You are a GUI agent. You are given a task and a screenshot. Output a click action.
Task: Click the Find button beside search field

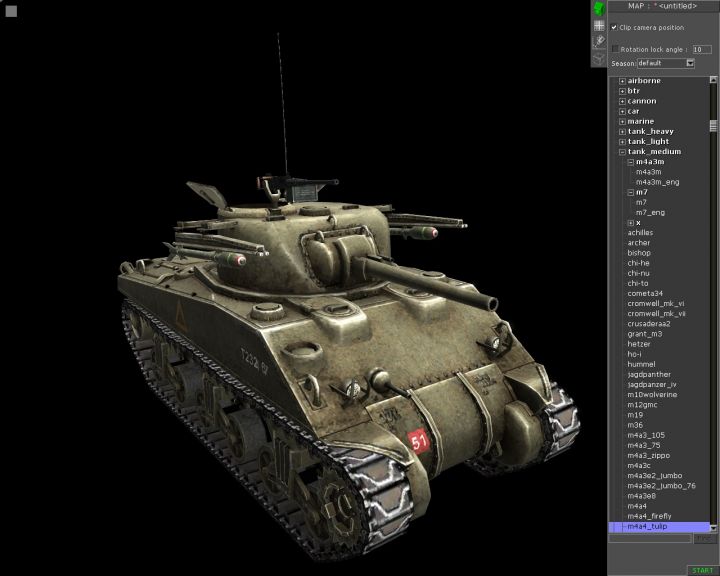(x=704, y=538)
